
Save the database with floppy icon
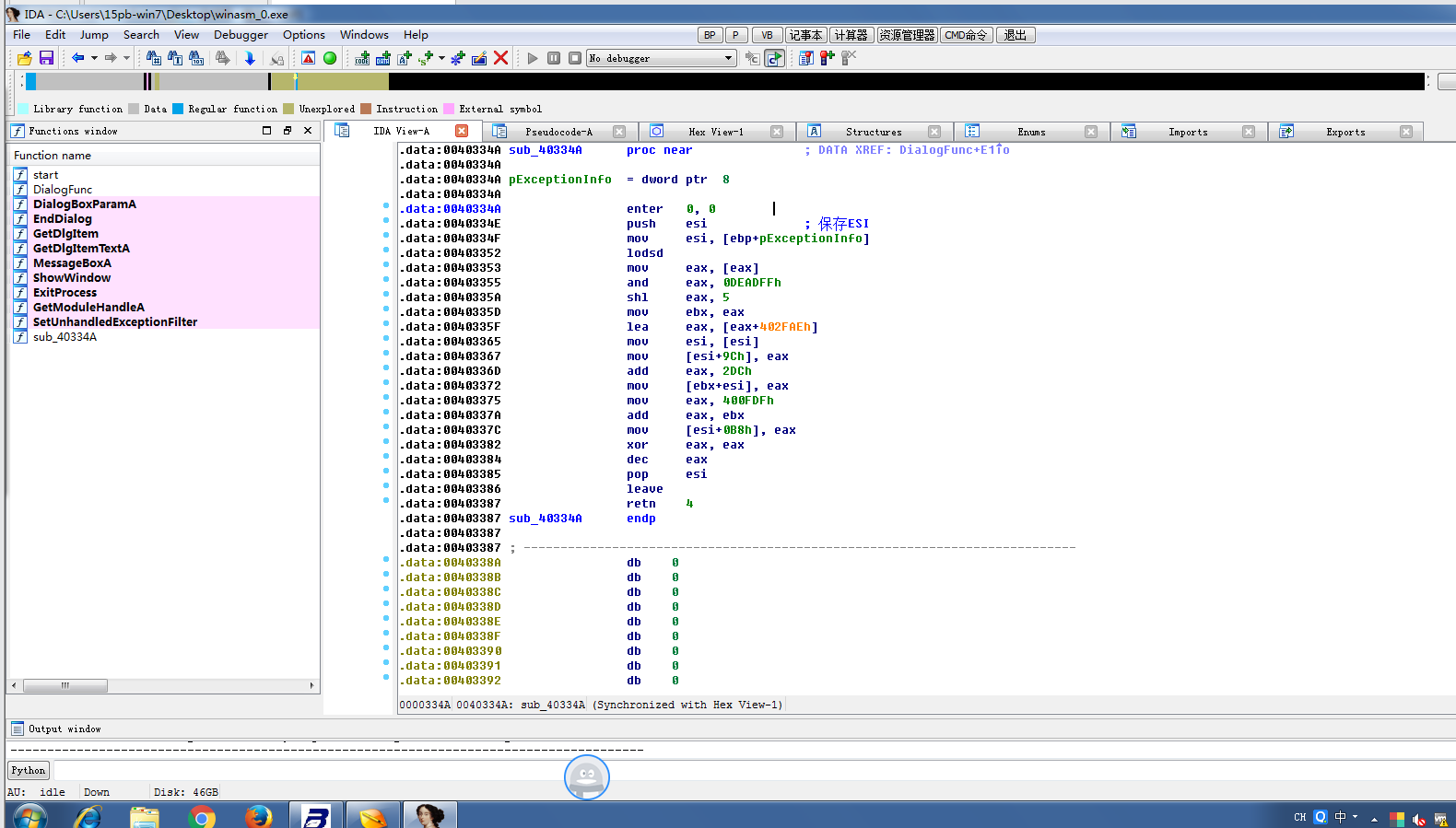(x=46, y=58)
